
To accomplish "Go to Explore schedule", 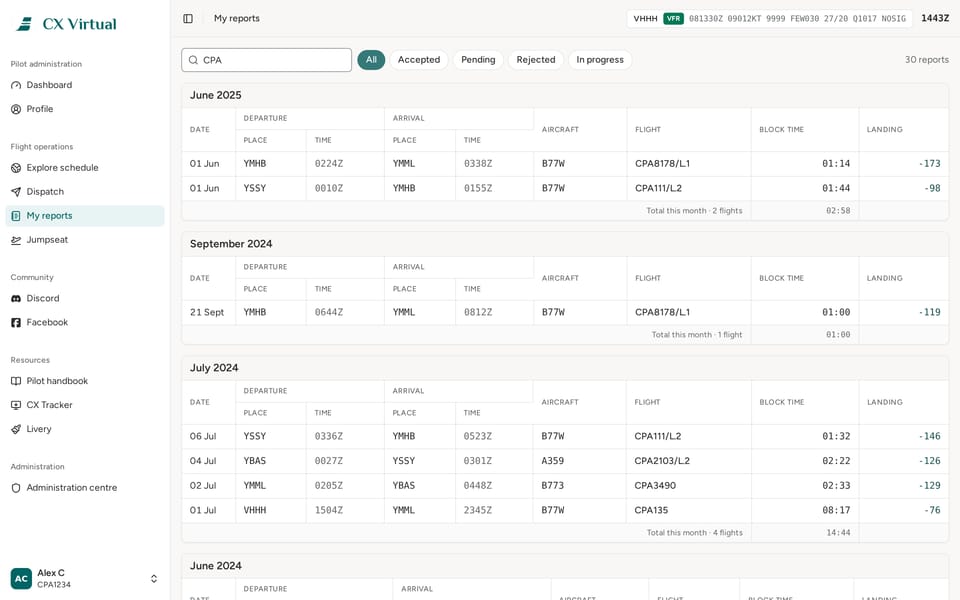I will 85,168.
